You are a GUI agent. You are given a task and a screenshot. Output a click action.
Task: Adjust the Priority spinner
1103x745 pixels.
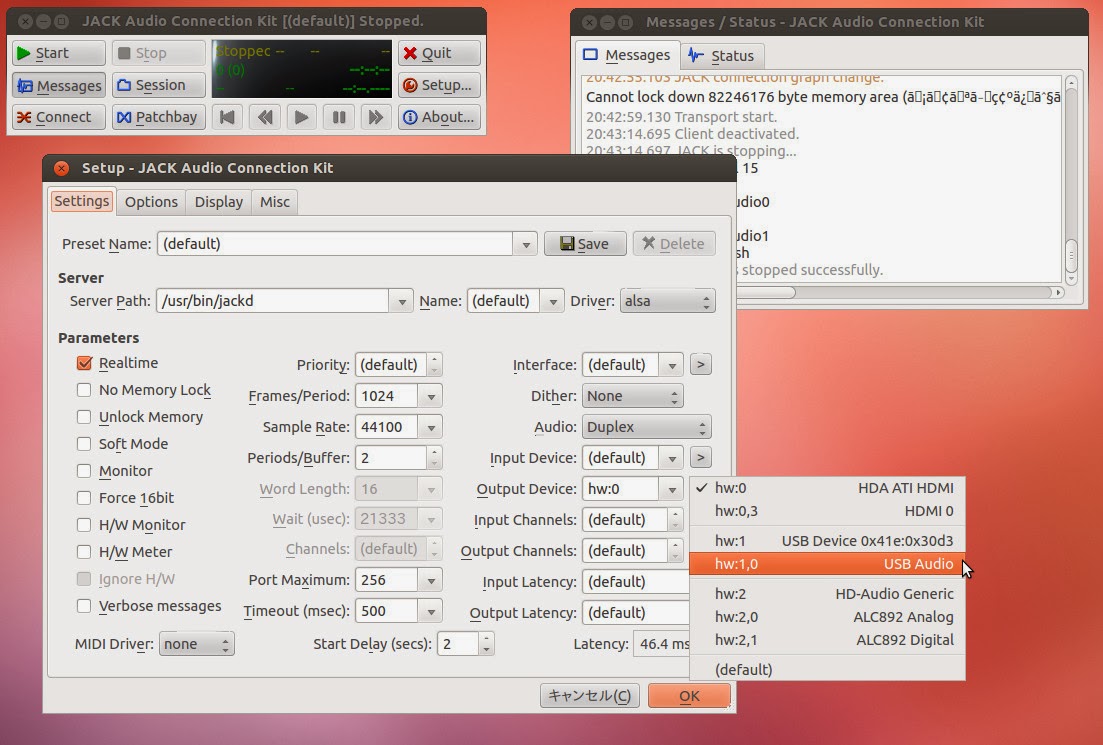pyautogui.click(x=434, y=364)
